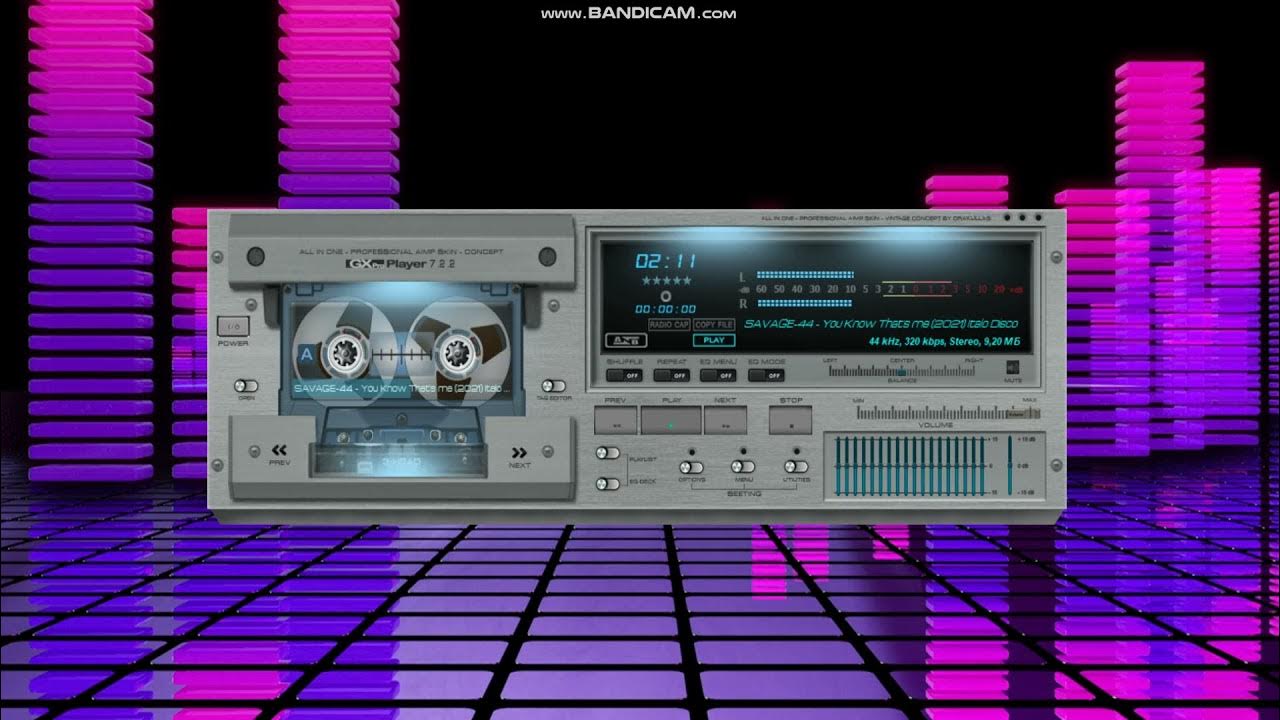Click the POWER I/O button
Viewport: 1280px width, 720px height.
tap(232, 326)
